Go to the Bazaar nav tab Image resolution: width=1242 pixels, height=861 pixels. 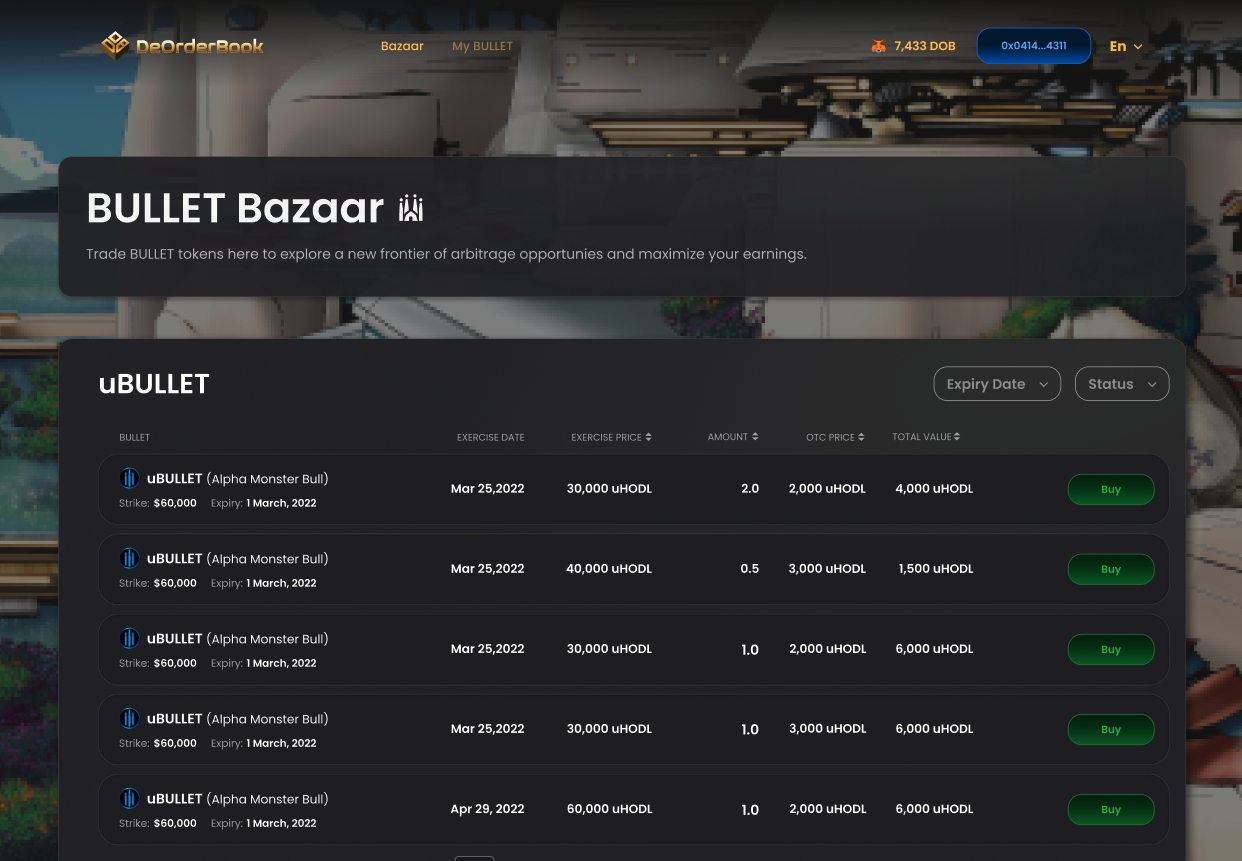[x=402, y=46]
